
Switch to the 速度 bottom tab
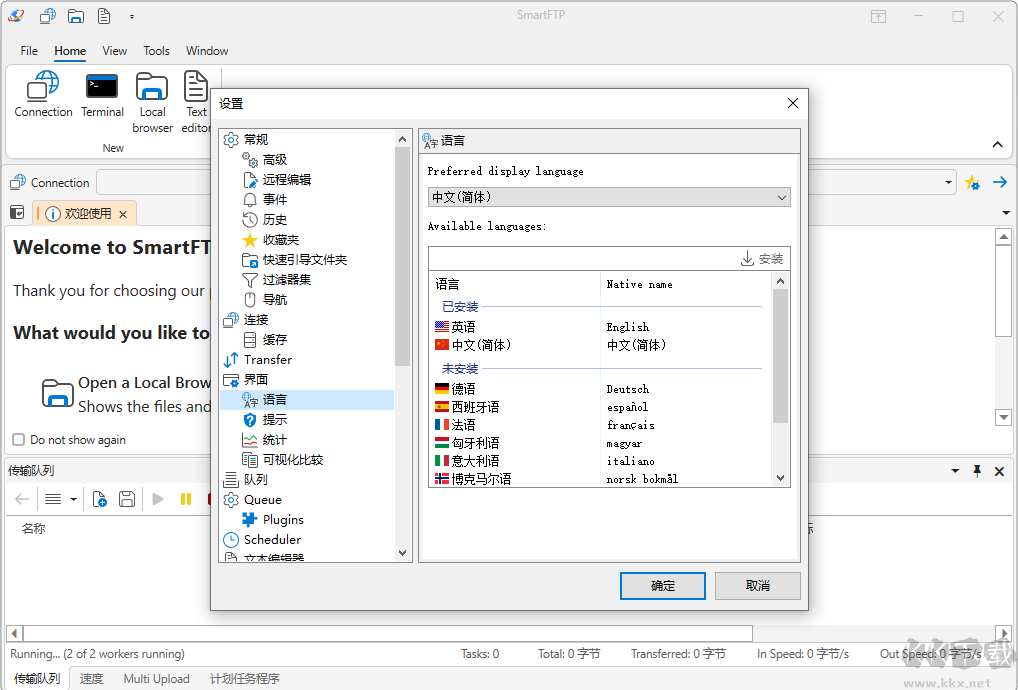(92, 678)
